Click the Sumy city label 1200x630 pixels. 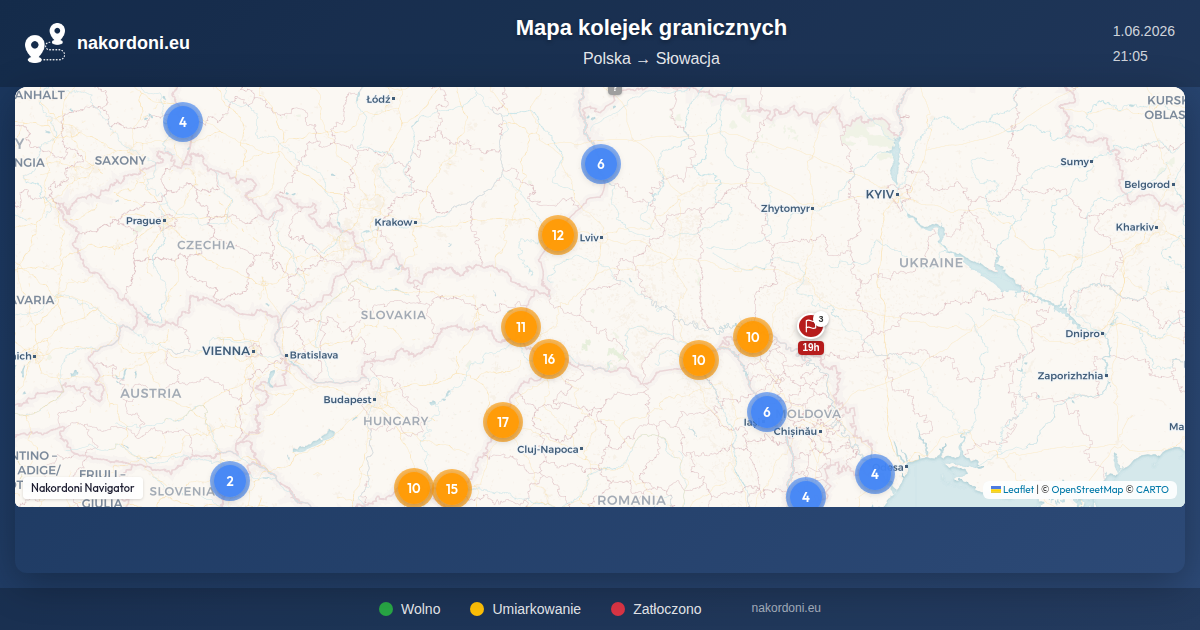(1074, 161)
